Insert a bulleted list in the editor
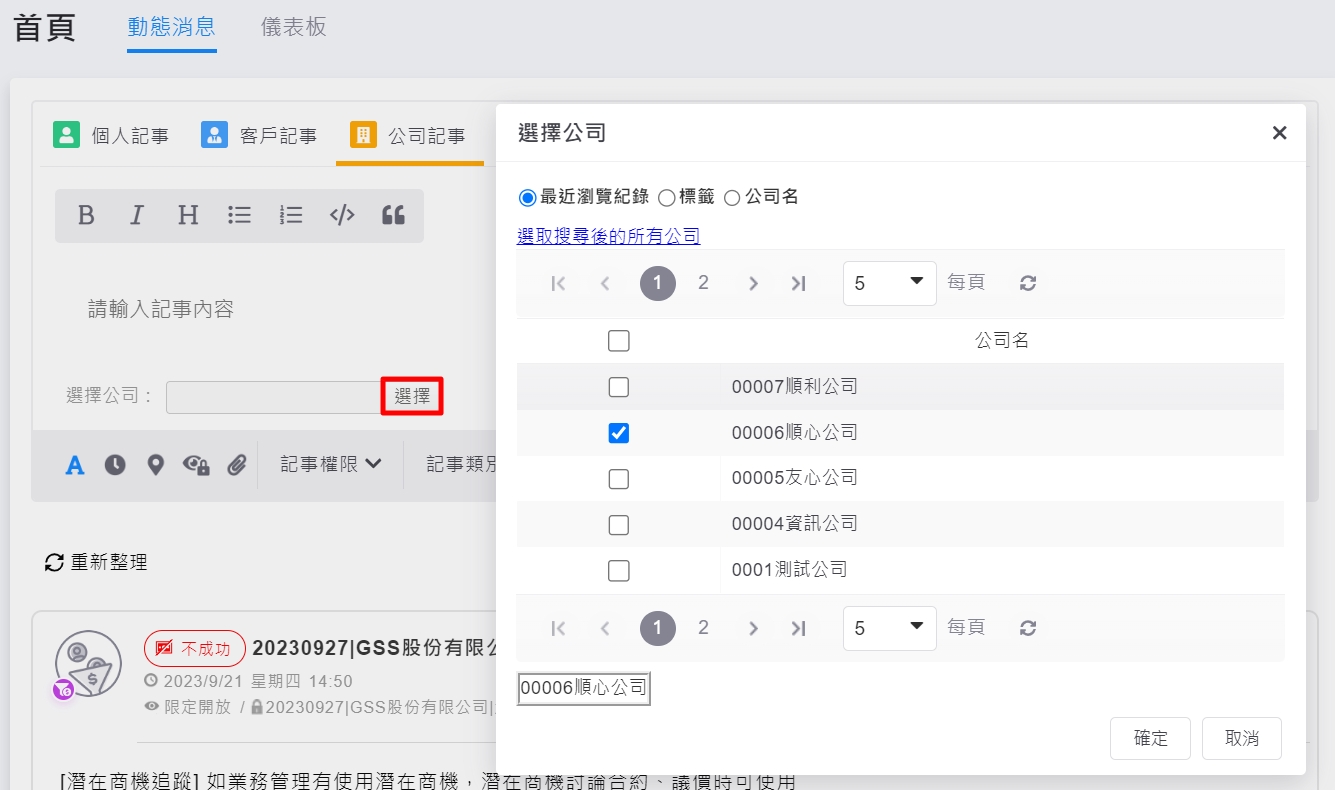The height and width of the screenshot is (790, 1335). [x=239, y=215]
